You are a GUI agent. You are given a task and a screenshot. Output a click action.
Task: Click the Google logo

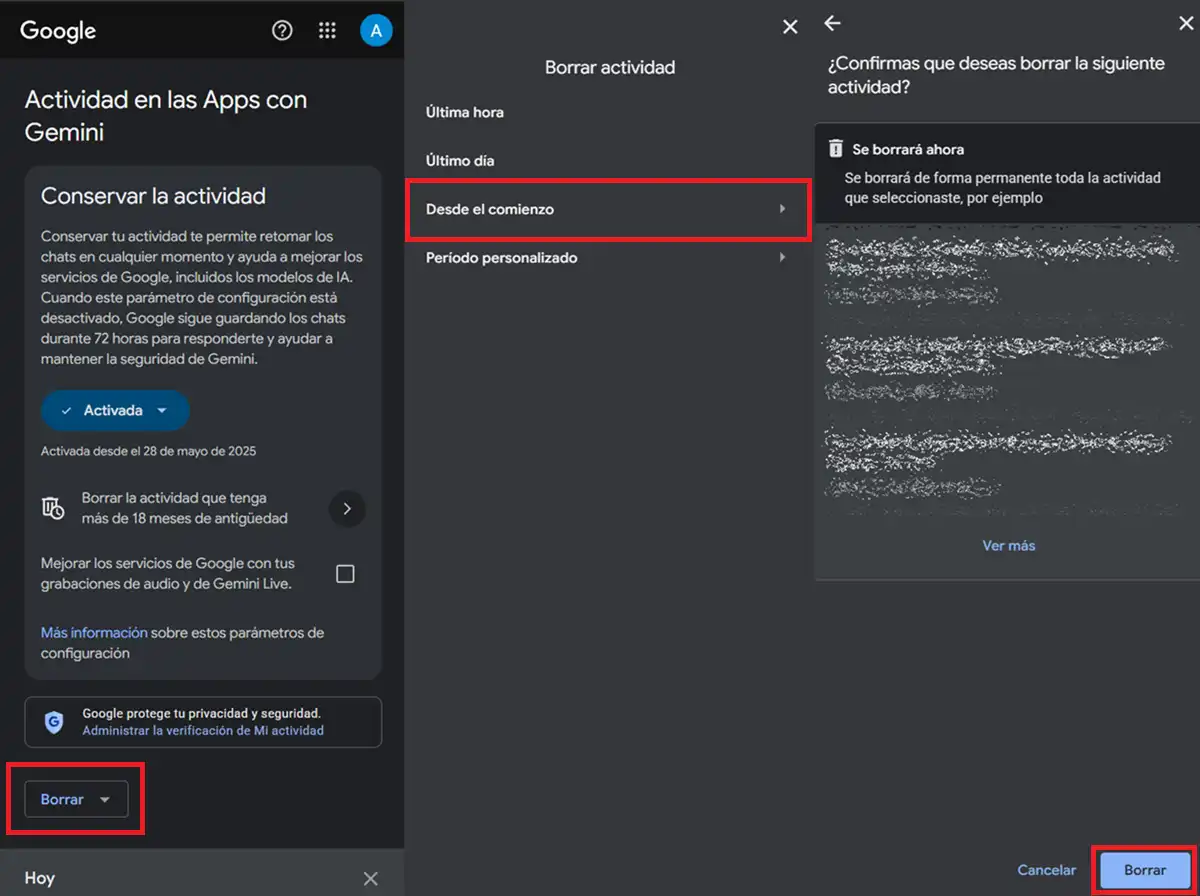click(x=58, y=31)
